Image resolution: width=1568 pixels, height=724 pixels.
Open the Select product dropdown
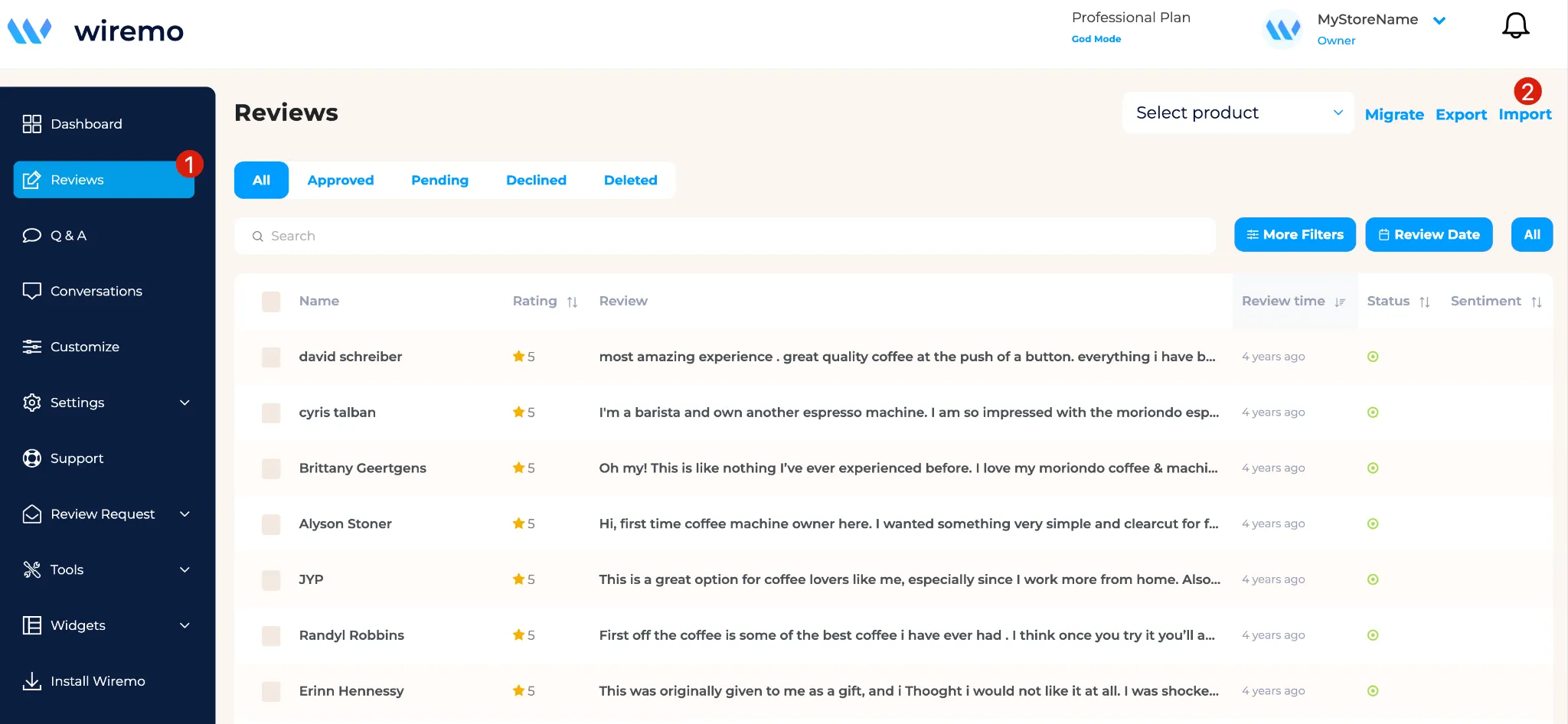pyautogui.click(x=1236, y=113)
